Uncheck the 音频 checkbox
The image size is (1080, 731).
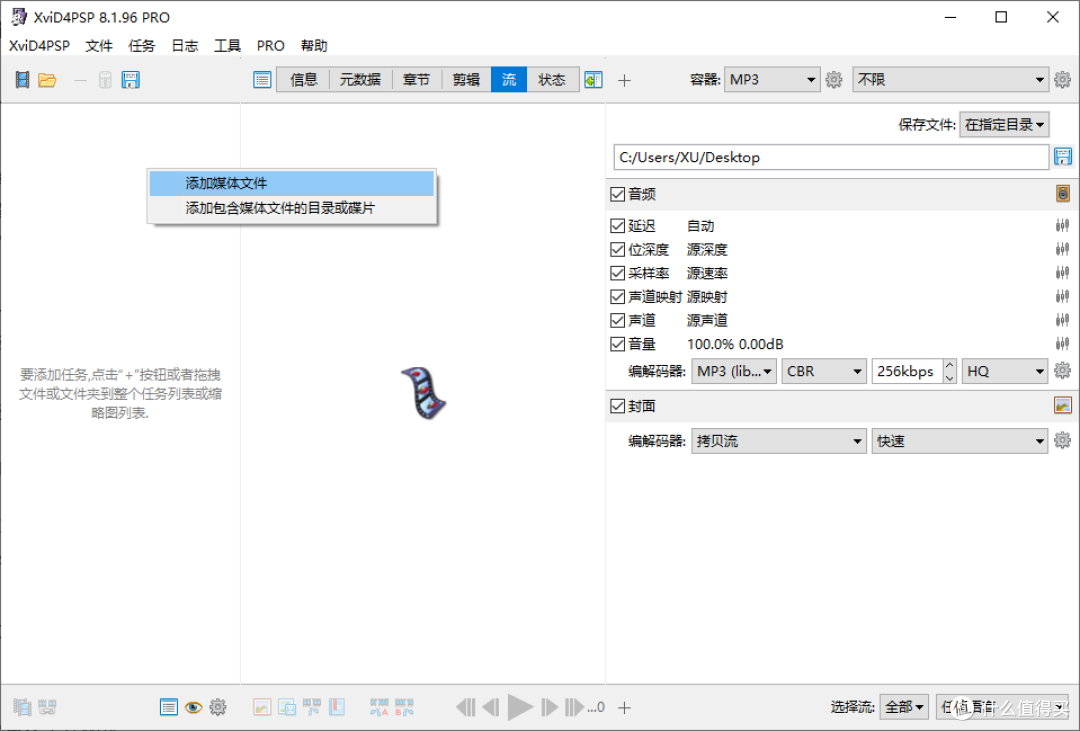pyautogui.click(x=617, y=194)
